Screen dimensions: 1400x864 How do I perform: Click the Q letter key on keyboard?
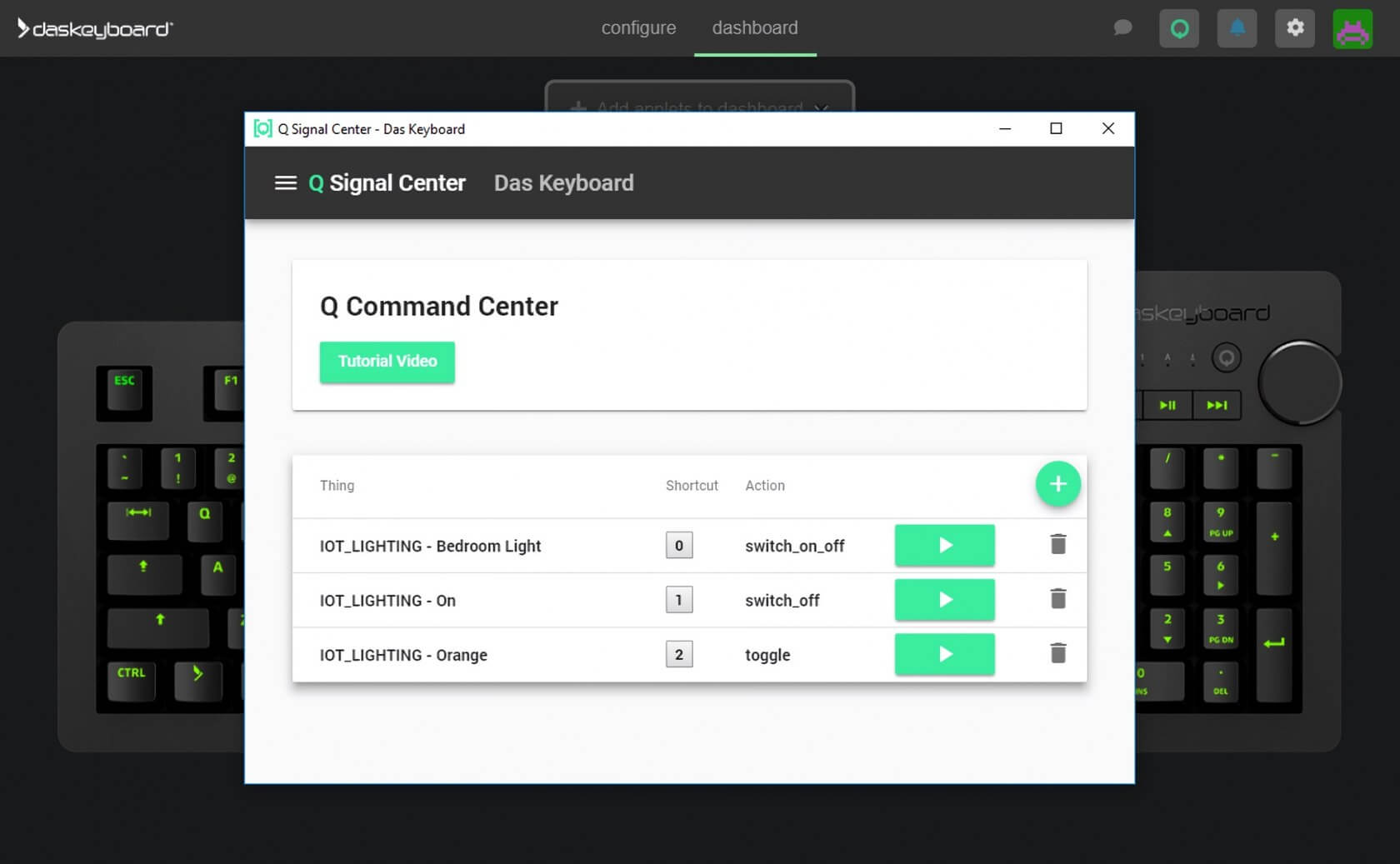[205, 522]
